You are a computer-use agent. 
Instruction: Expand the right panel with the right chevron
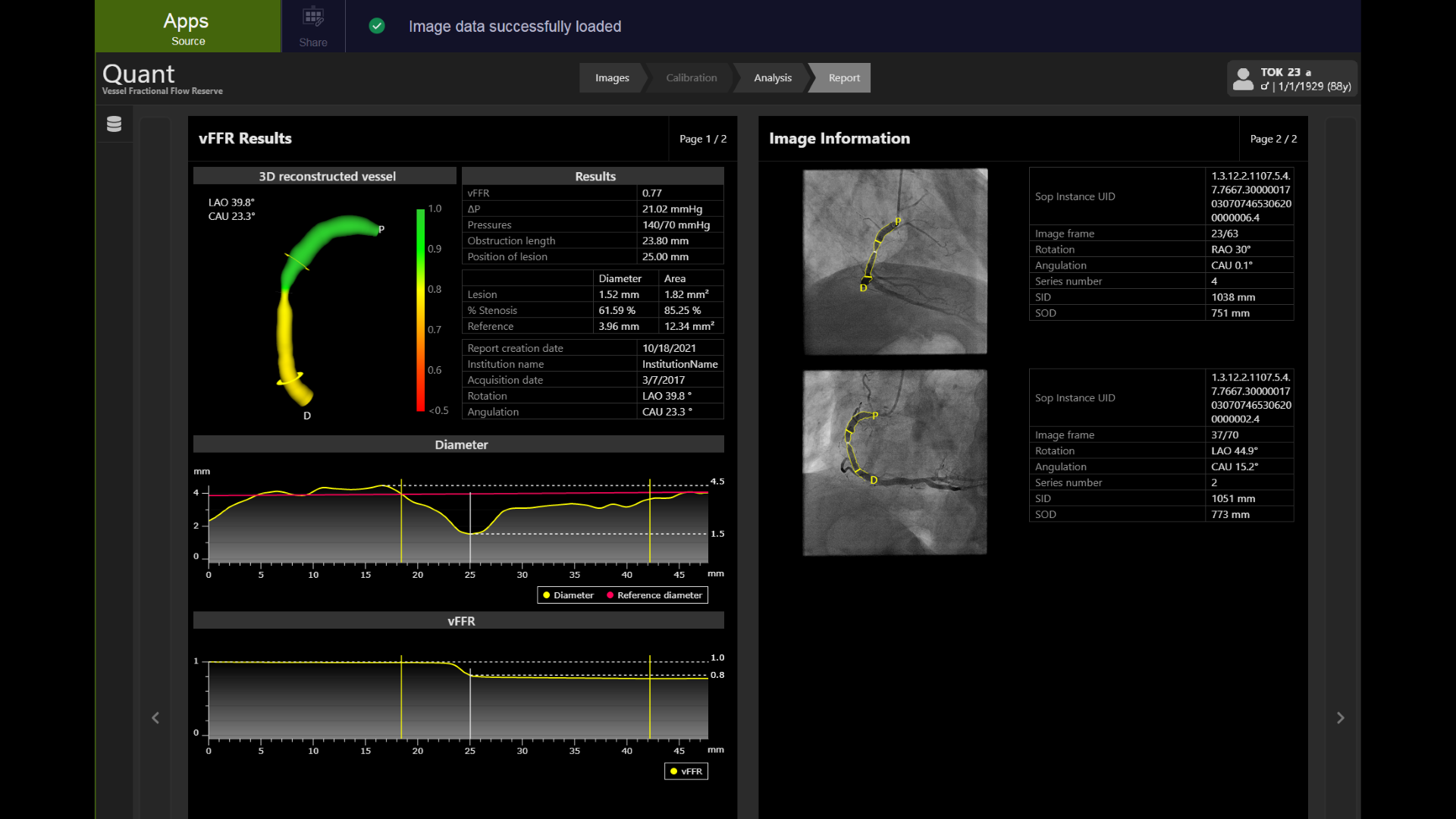[1340, 717]
